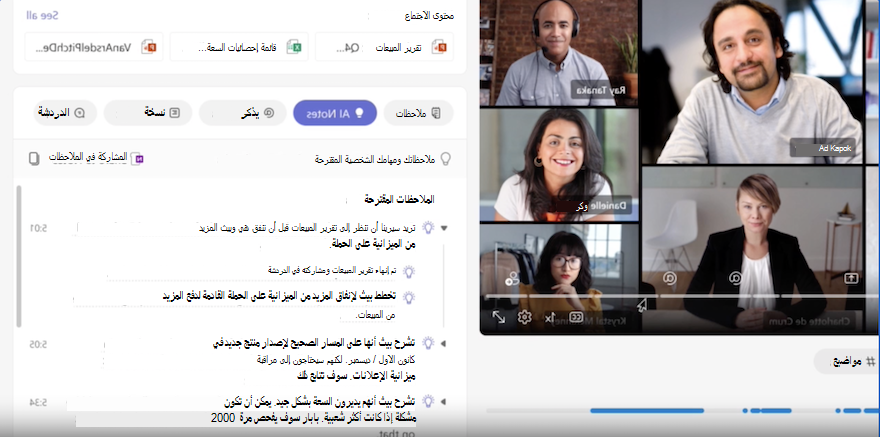880x437 pixels.
Task: Click the lightbulb icon on the 5:34 note
Action: click(428, 401)
